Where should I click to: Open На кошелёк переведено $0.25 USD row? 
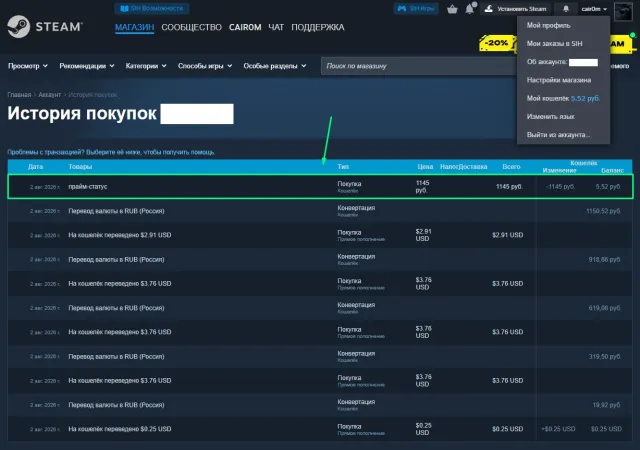pos(320,429)
